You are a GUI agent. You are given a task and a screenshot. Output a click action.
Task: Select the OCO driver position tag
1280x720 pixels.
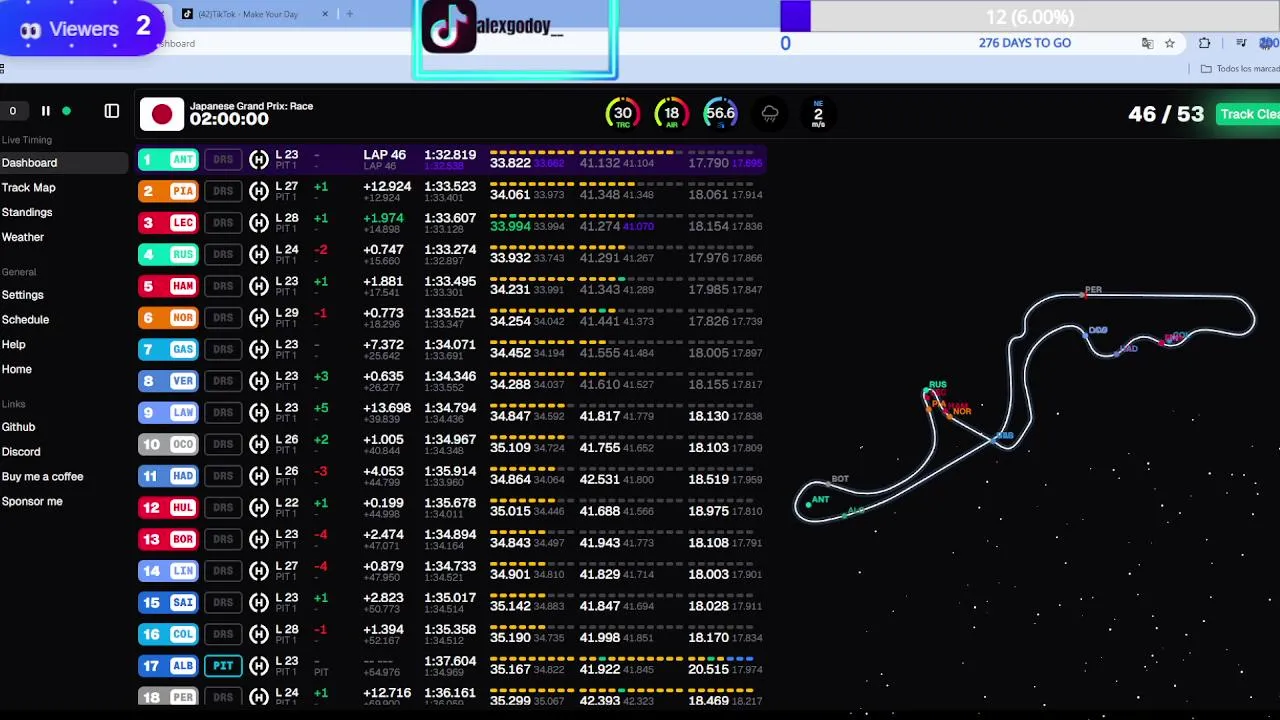click(x=168, y=444)
